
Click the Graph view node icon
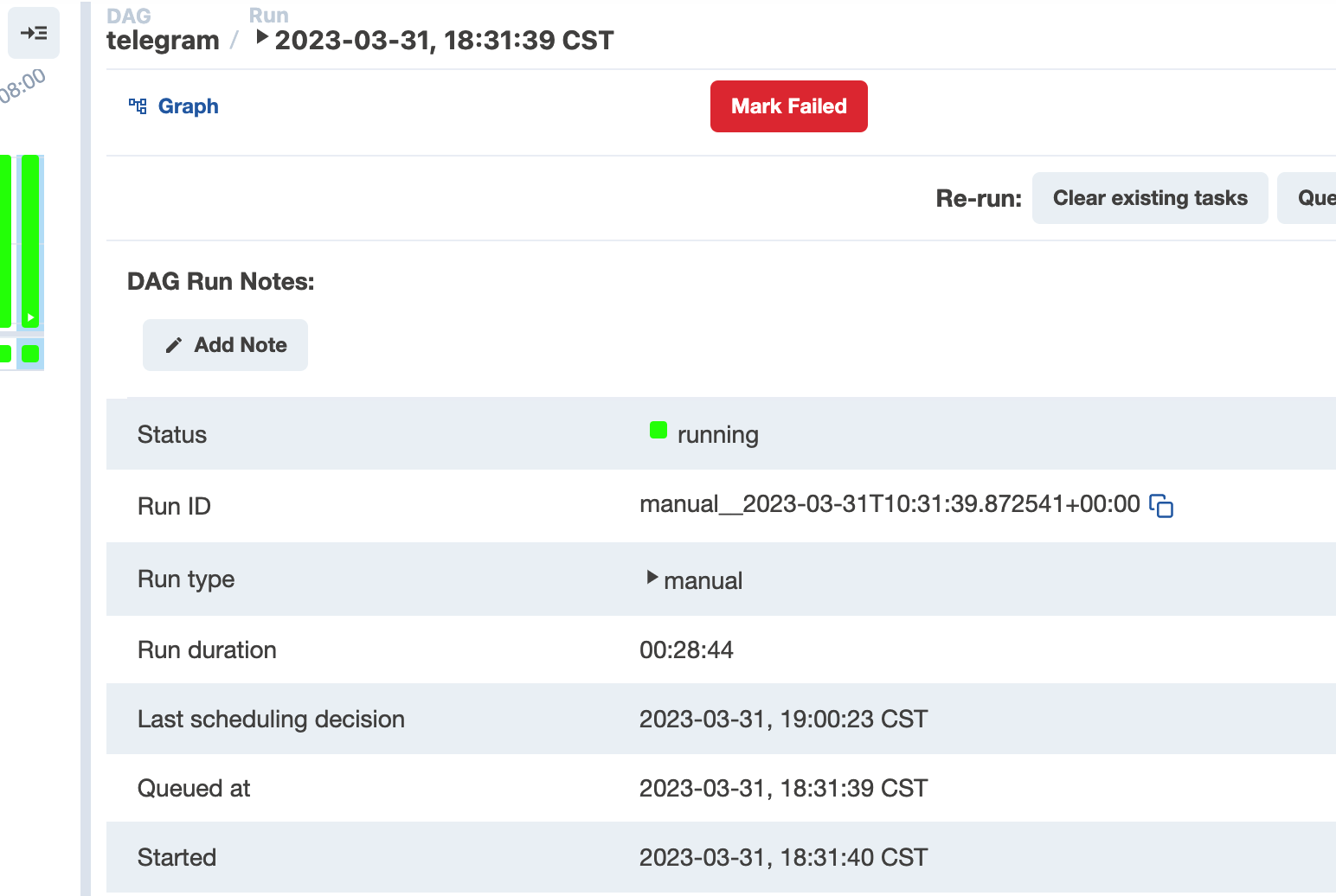[138, 106]
